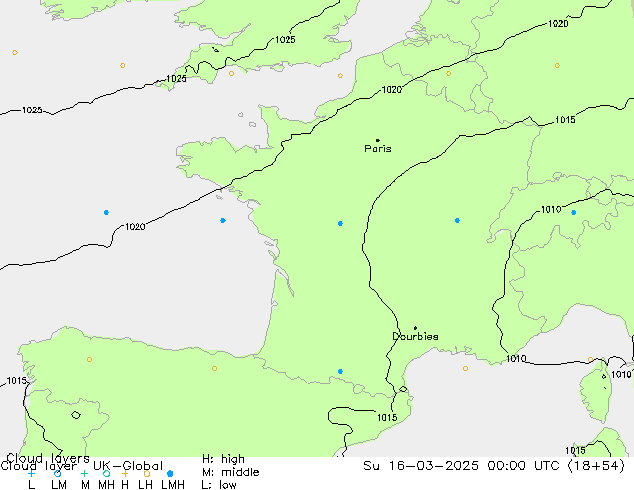Click the 1010 isobar label over the Alps

click(551, 209)
